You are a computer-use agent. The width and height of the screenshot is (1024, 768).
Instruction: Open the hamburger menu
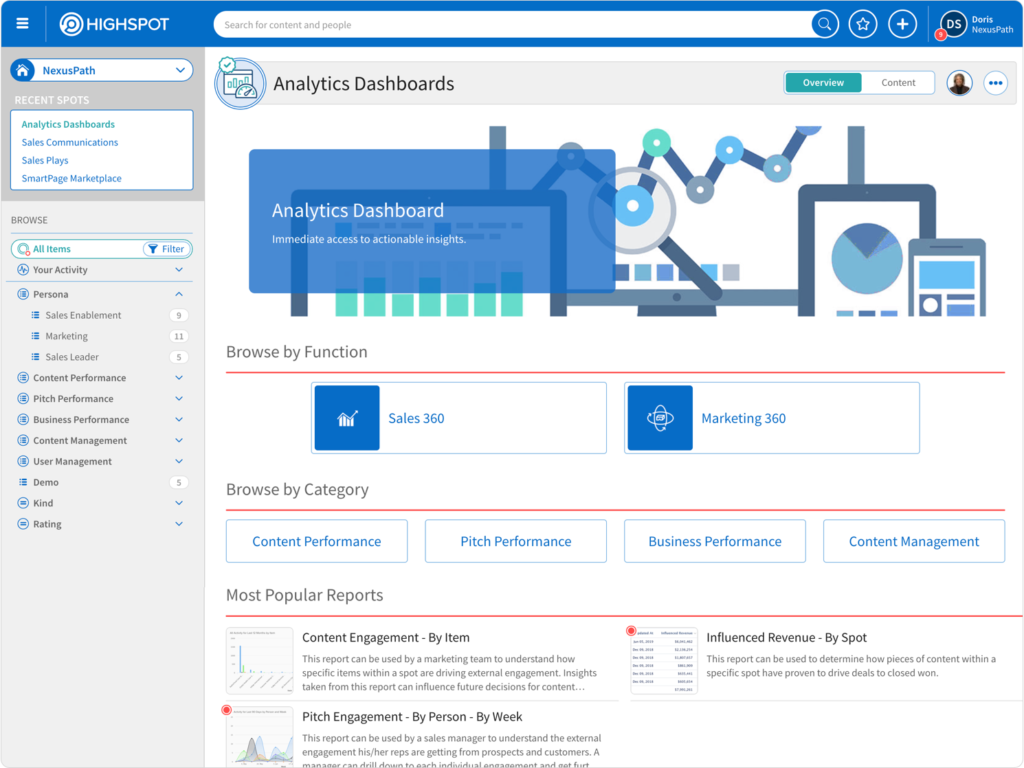[22, 24]
